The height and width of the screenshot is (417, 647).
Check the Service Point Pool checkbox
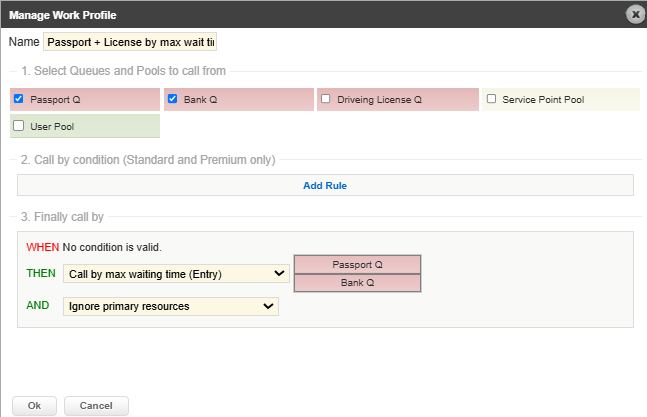pyautogui.click(x=491, y=99)
